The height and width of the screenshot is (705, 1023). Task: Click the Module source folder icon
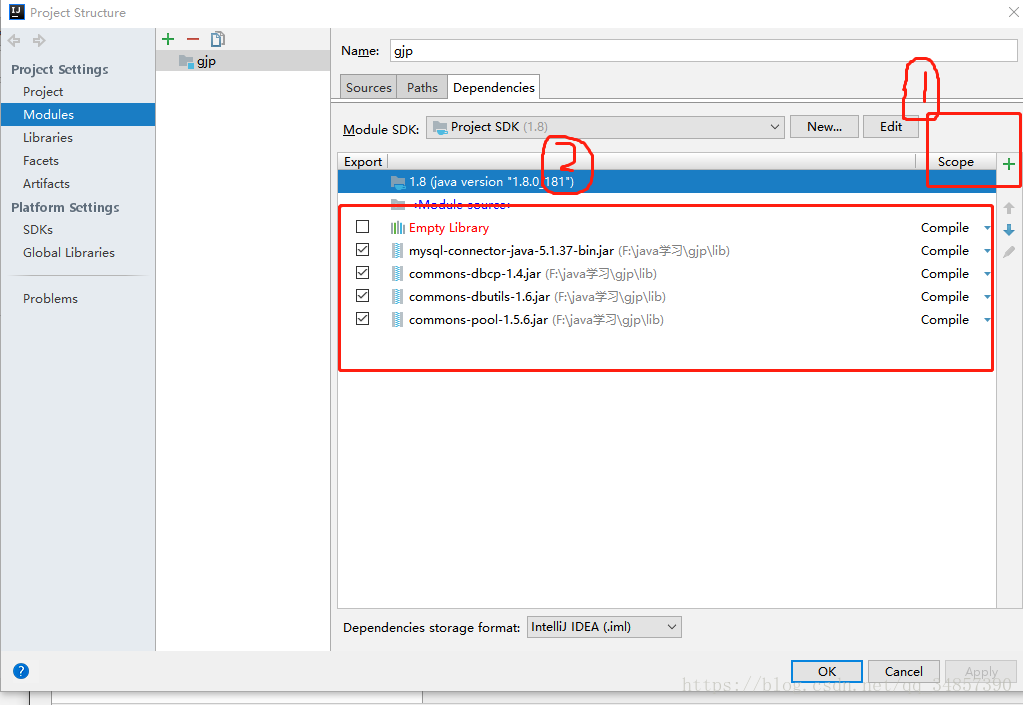(397, 205)
